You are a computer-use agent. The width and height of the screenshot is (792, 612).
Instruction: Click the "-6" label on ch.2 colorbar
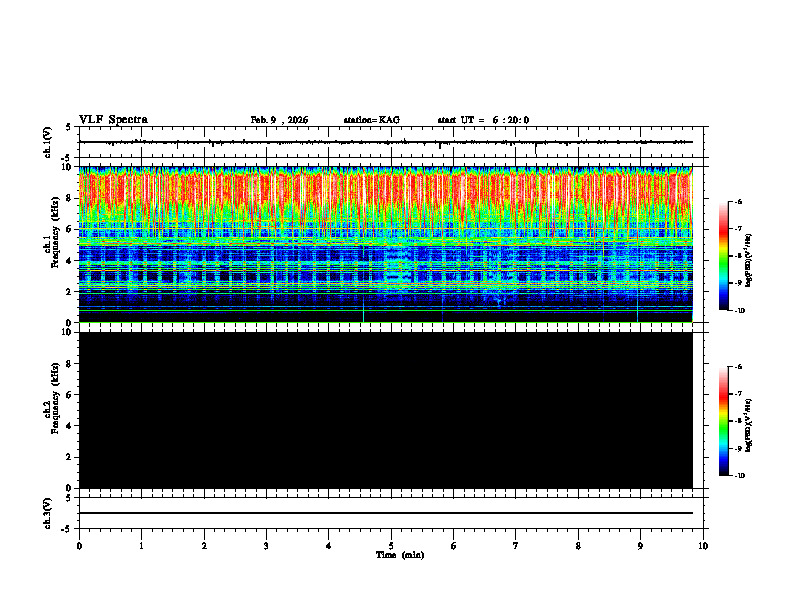coord(738,367)
